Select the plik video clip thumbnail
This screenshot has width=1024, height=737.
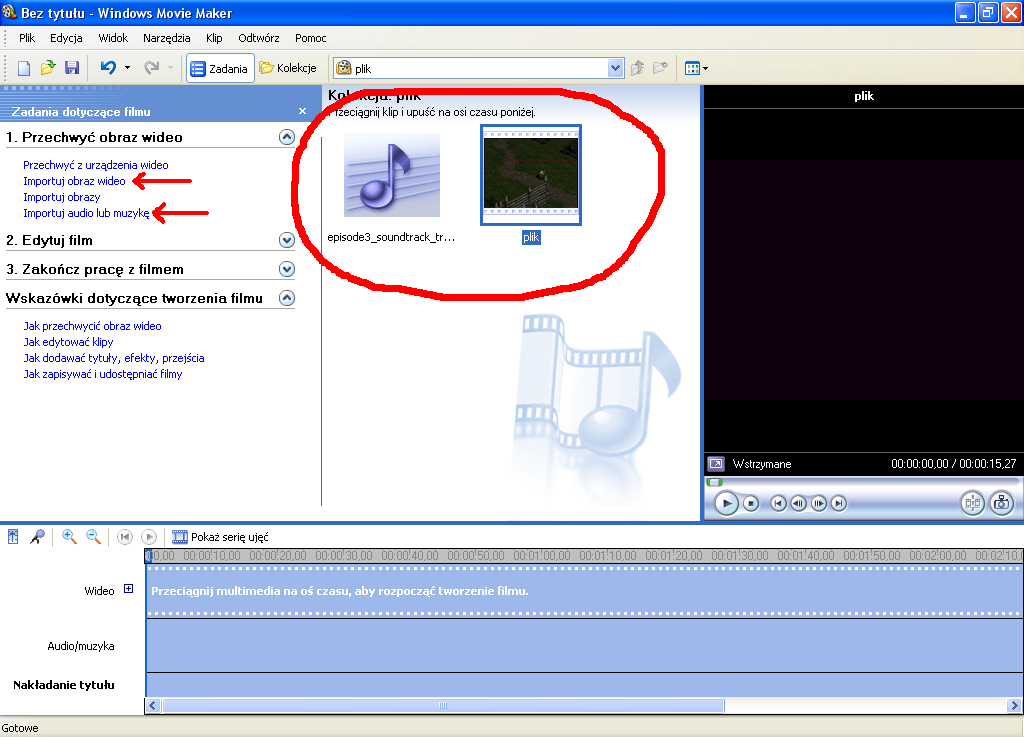(x=531, y=174)
